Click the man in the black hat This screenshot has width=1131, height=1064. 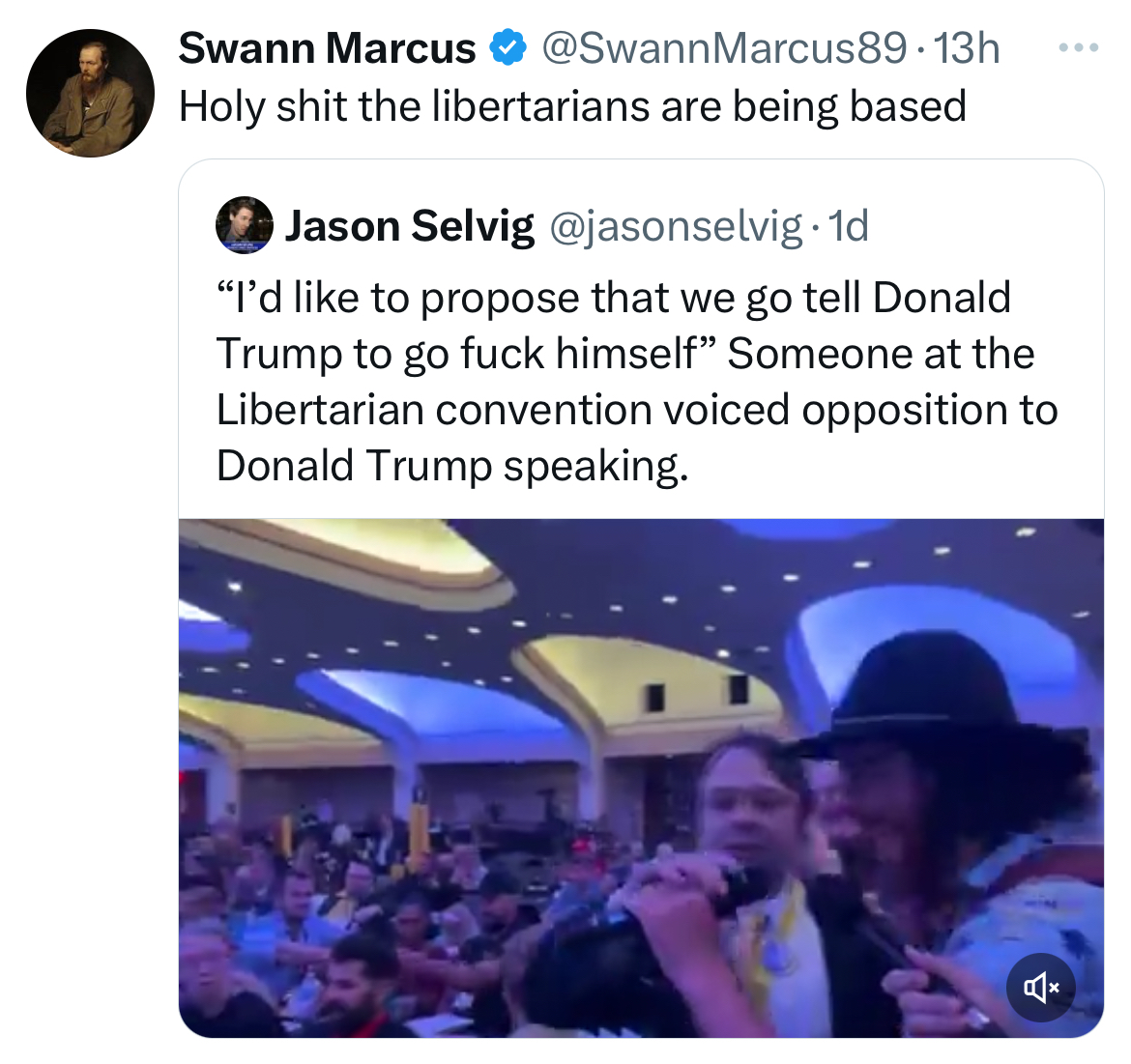[928, 773]
